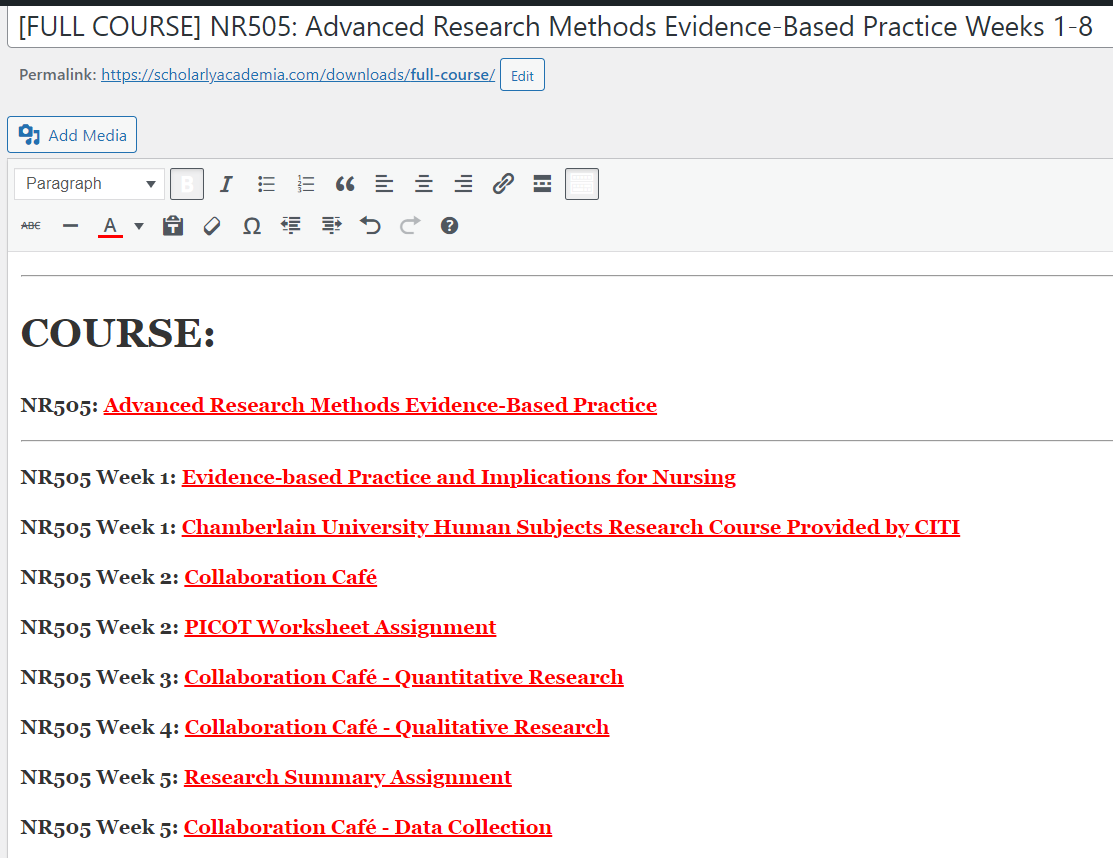Click the Add Media button
This screenshot has width=1113, height=858.
(x=72, y=135)
